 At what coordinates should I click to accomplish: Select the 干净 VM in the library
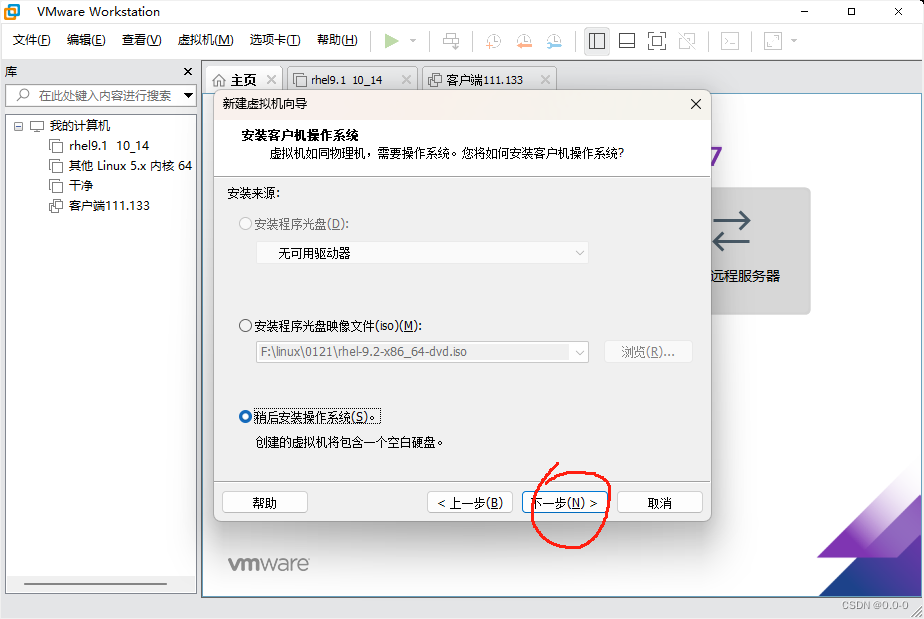(81, 186)
